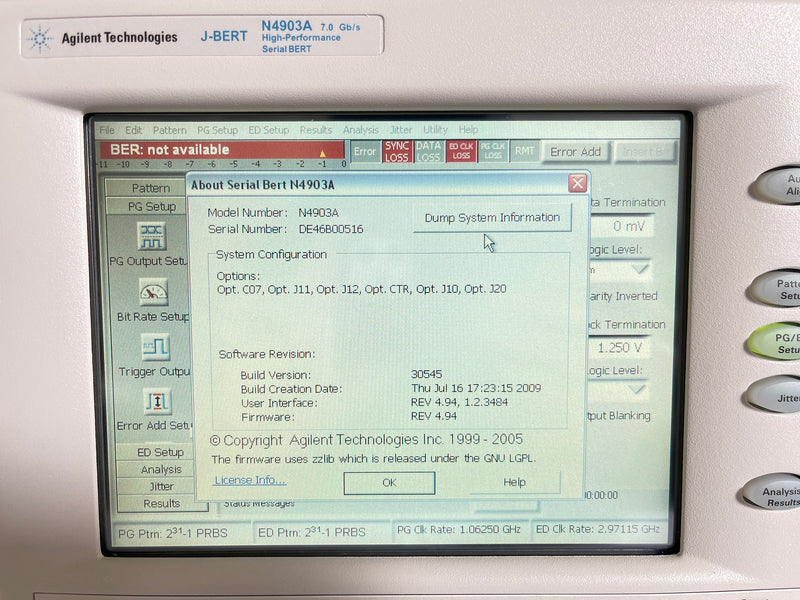Viewport: 800px width, 600px height.
Task: Confirm the About dialog with OK
Action: [x=388, y=481]
